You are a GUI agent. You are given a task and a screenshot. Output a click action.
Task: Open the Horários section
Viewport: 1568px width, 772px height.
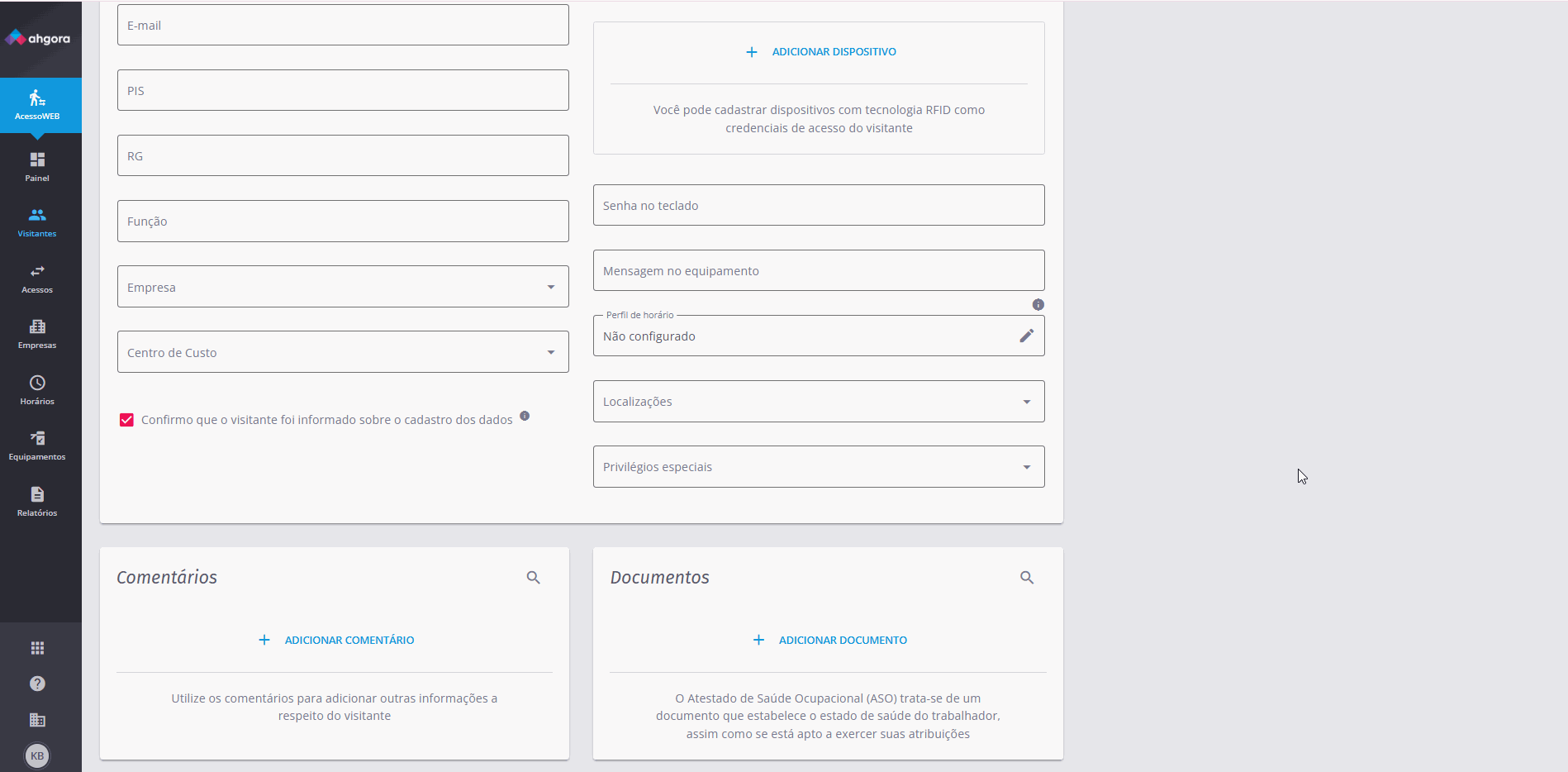pos(37,390)
